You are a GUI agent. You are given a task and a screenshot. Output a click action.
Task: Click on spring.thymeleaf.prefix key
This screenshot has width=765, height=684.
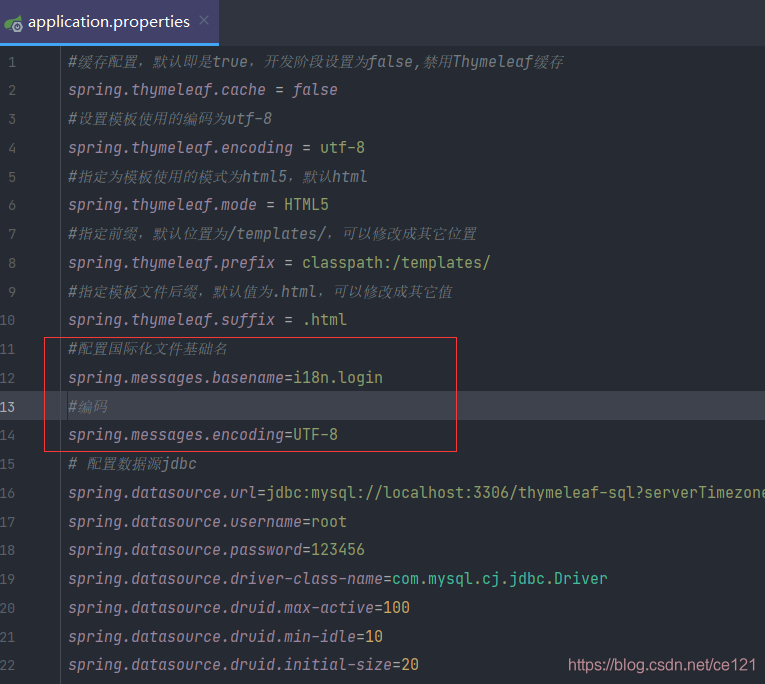click(171, 263)
